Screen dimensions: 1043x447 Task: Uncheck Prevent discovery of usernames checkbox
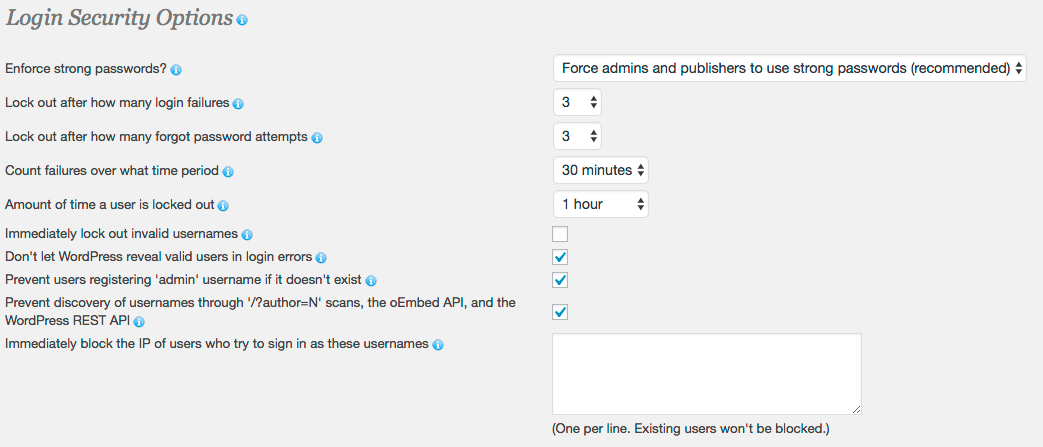560,312
